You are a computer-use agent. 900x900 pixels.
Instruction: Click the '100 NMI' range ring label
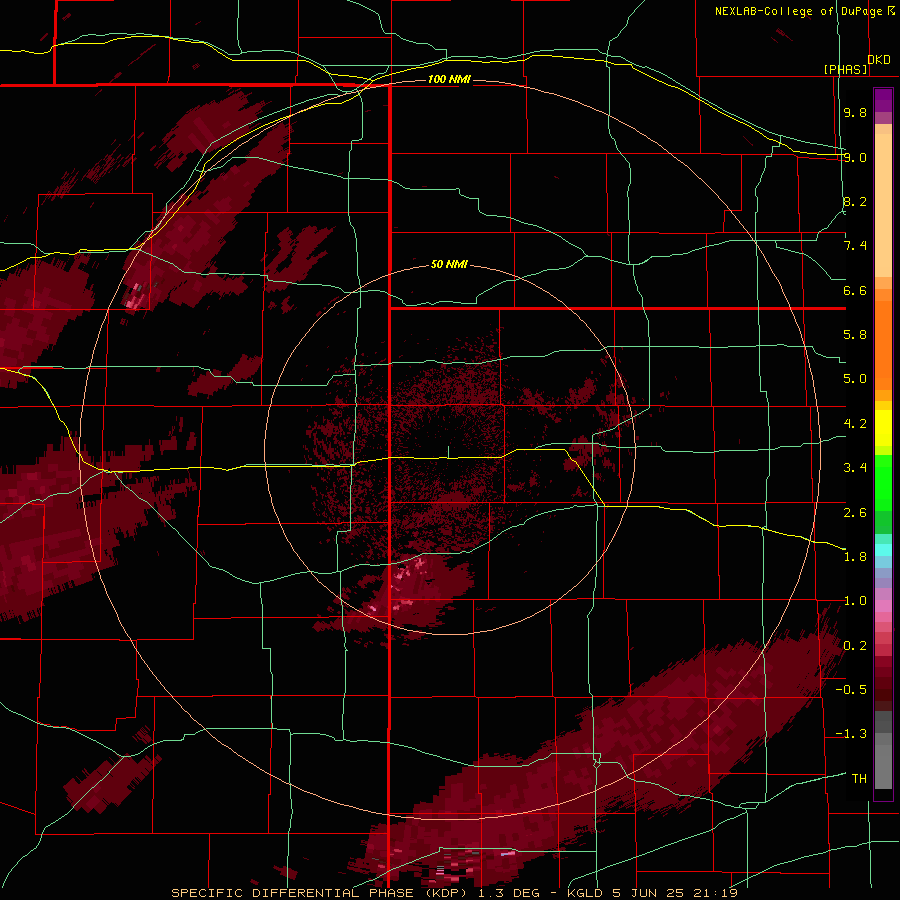coord(449,79)
